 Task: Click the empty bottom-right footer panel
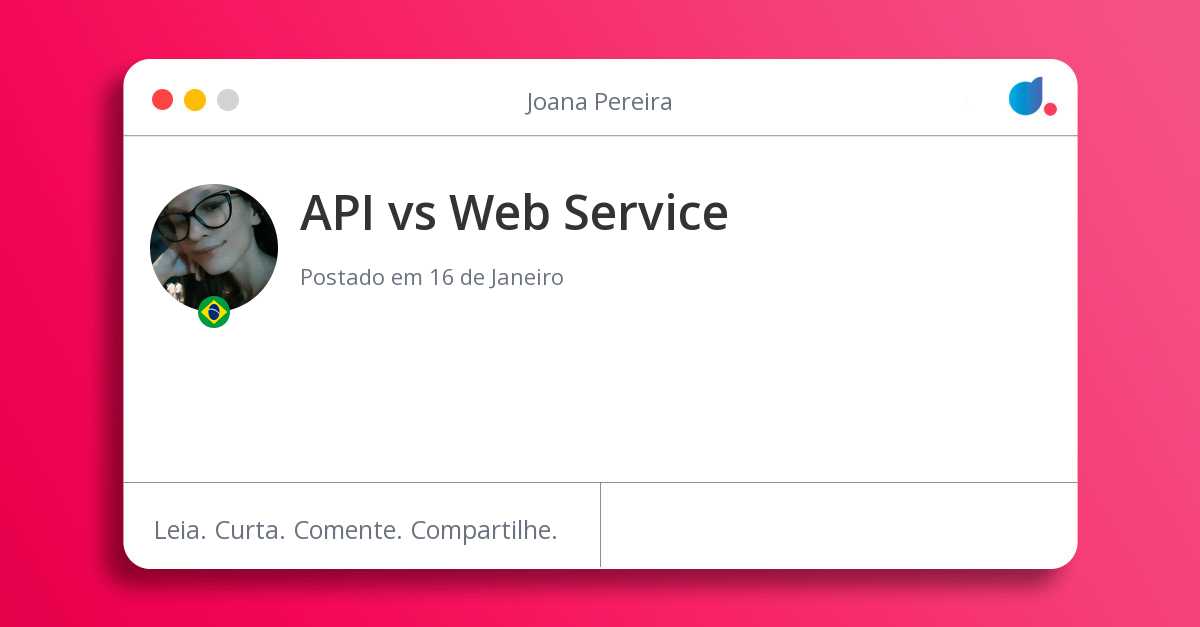coord(838,526)
